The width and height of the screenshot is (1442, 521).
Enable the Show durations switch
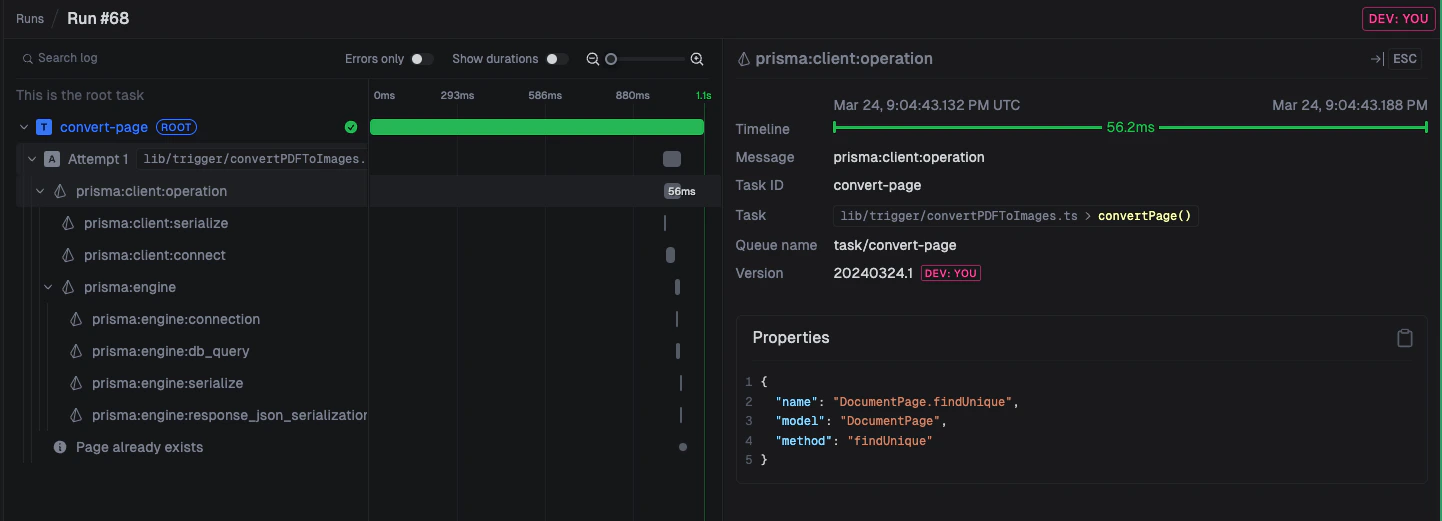pyautogui.click(x=556, y=59)
